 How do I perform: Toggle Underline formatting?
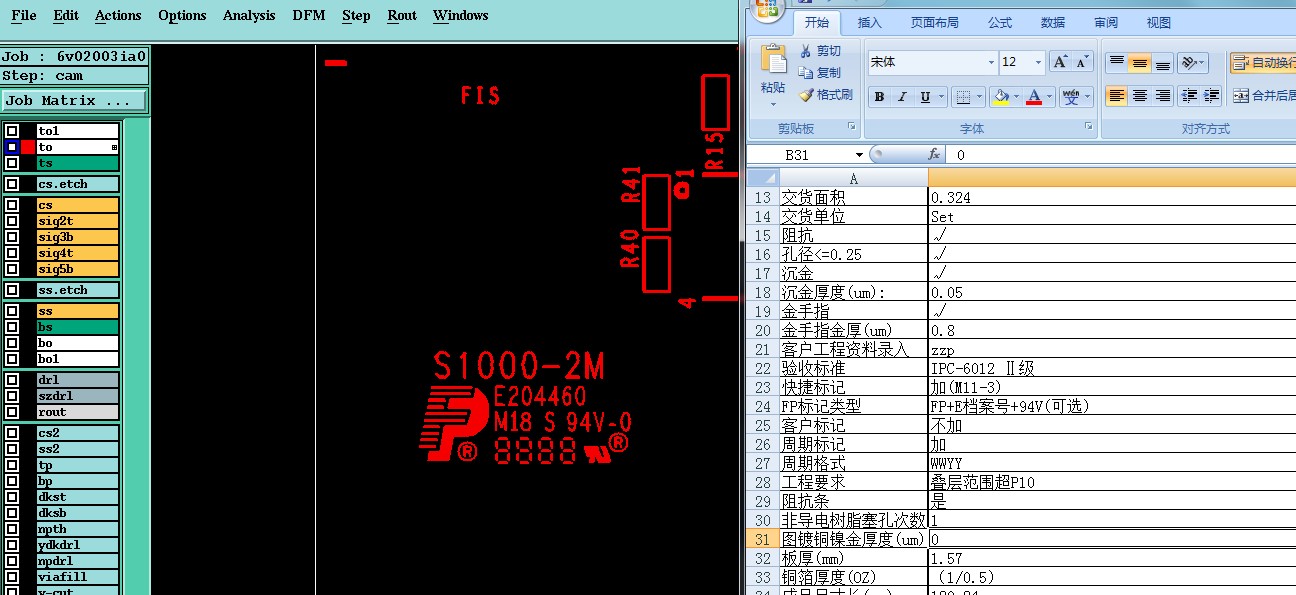pyautogui.click(x=925, y=97)
